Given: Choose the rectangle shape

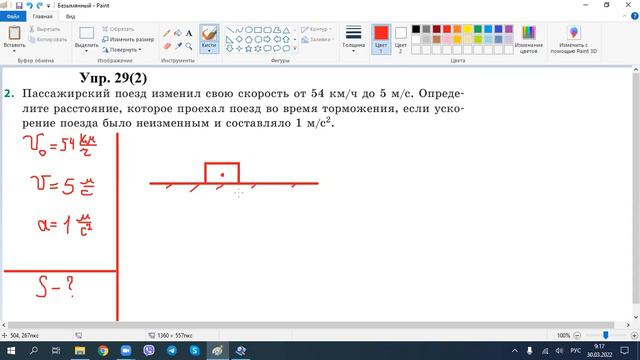Looking at the screenshot, I should tap(258, 30).
